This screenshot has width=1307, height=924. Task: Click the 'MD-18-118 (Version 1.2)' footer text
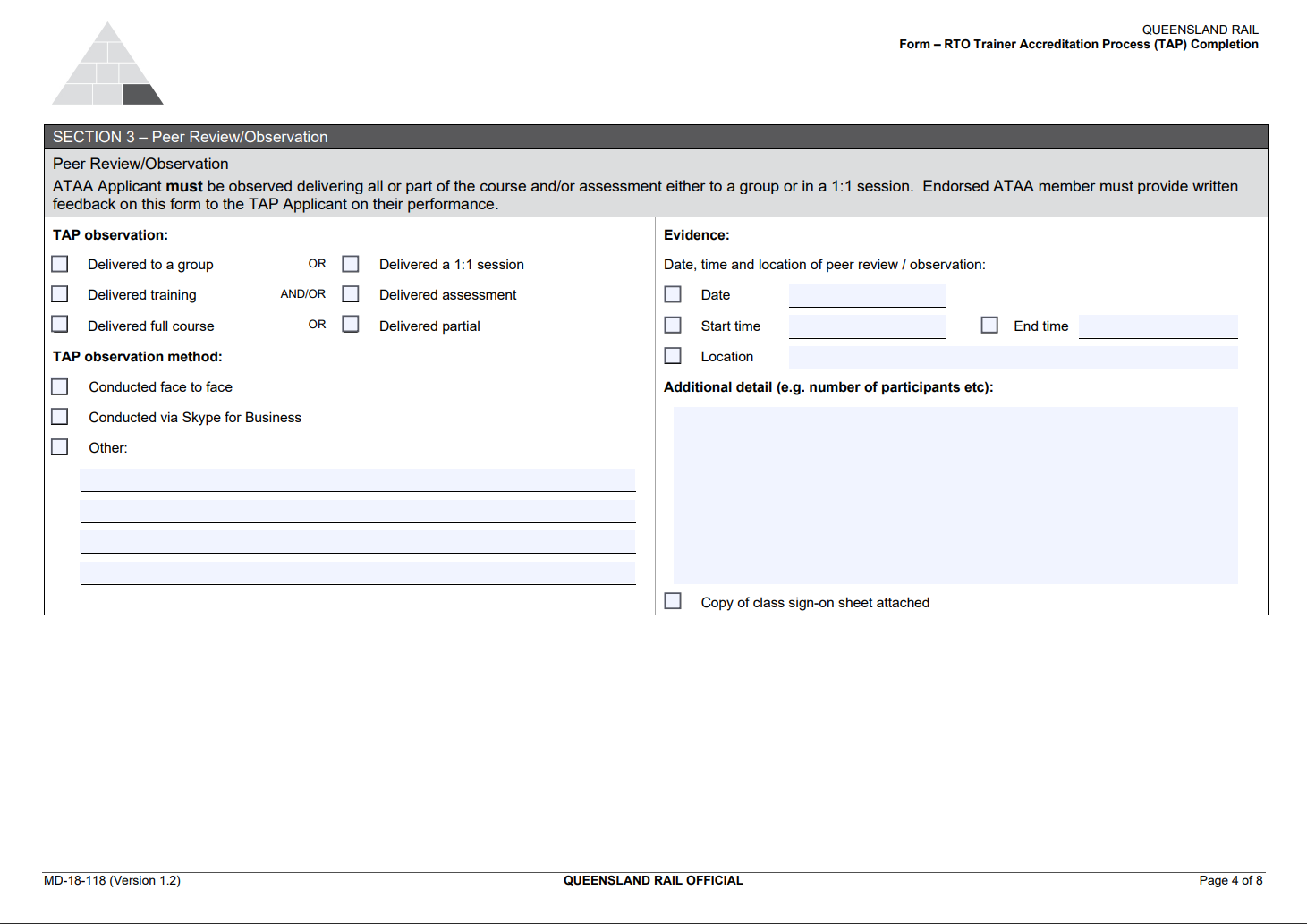[112, 880]
